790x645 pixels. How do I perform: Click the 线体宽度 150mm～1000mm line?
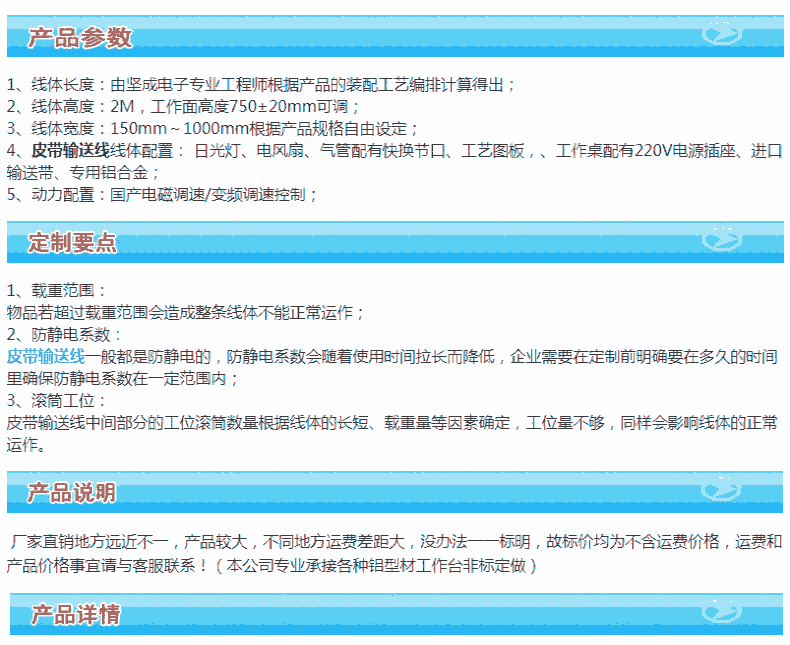(x=212, y=129)
